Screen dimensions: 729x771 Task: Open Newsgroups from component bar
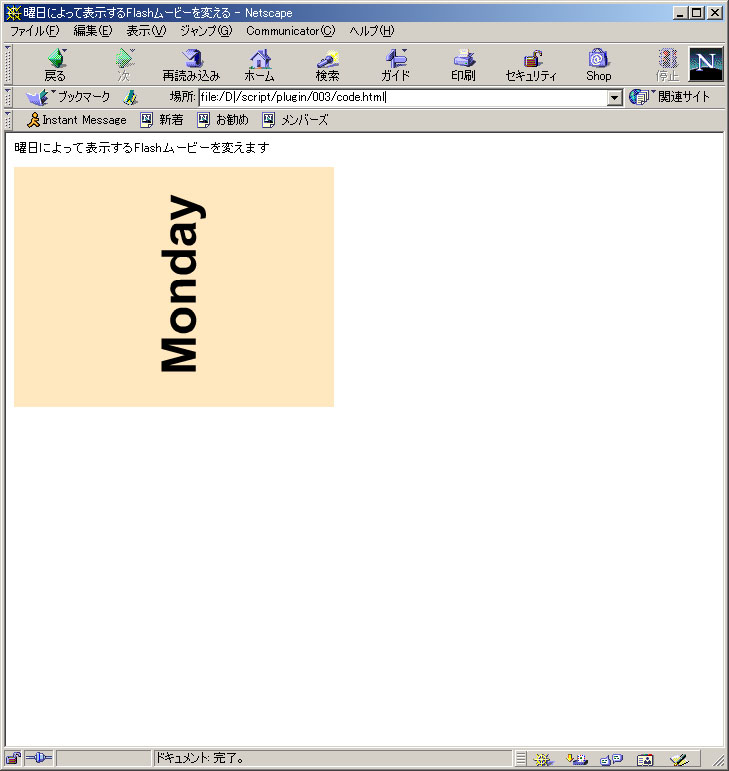pos(611,759)
